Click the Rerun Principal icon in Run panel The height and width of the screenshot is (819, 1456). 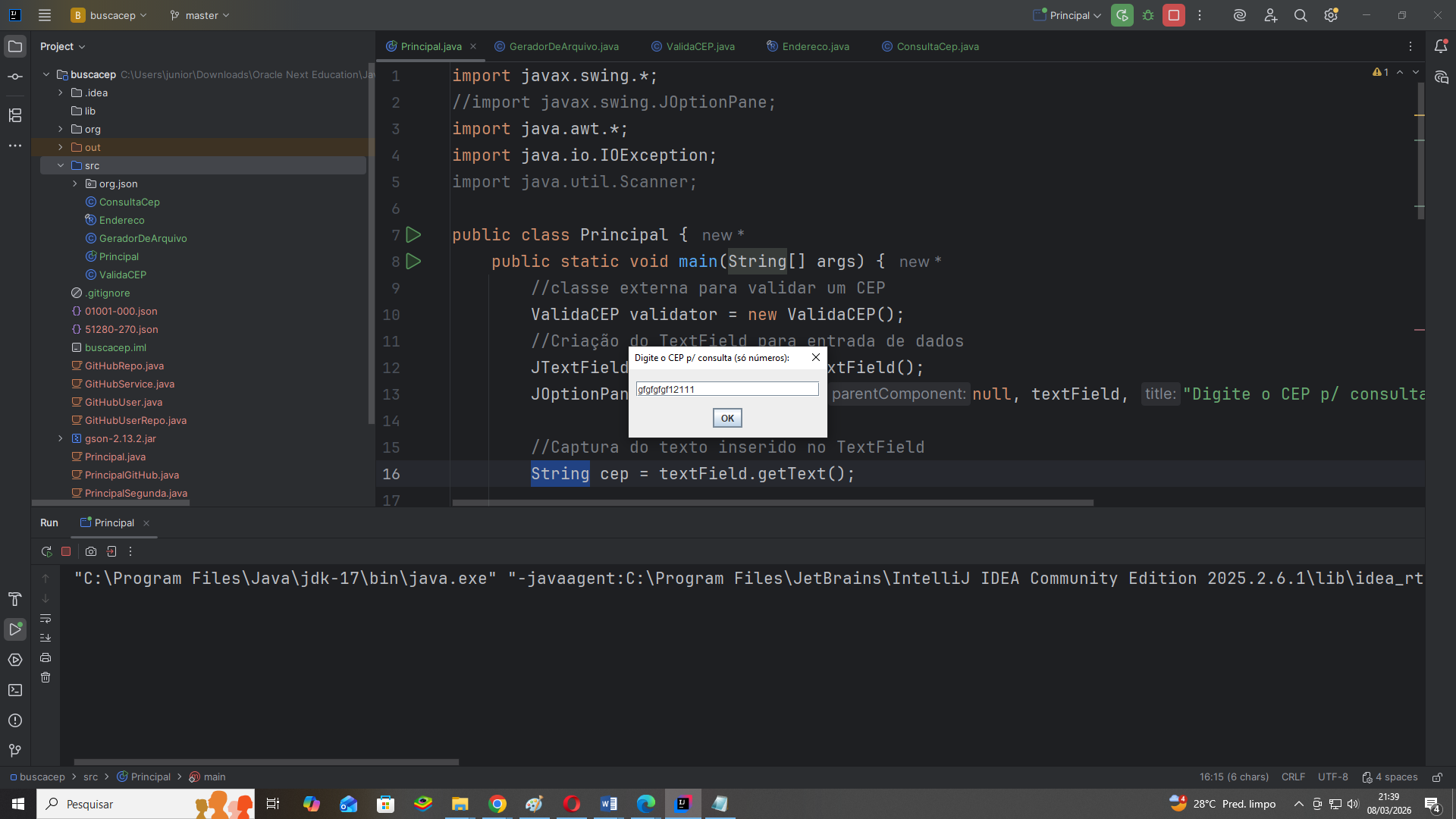tap(46, 551)
